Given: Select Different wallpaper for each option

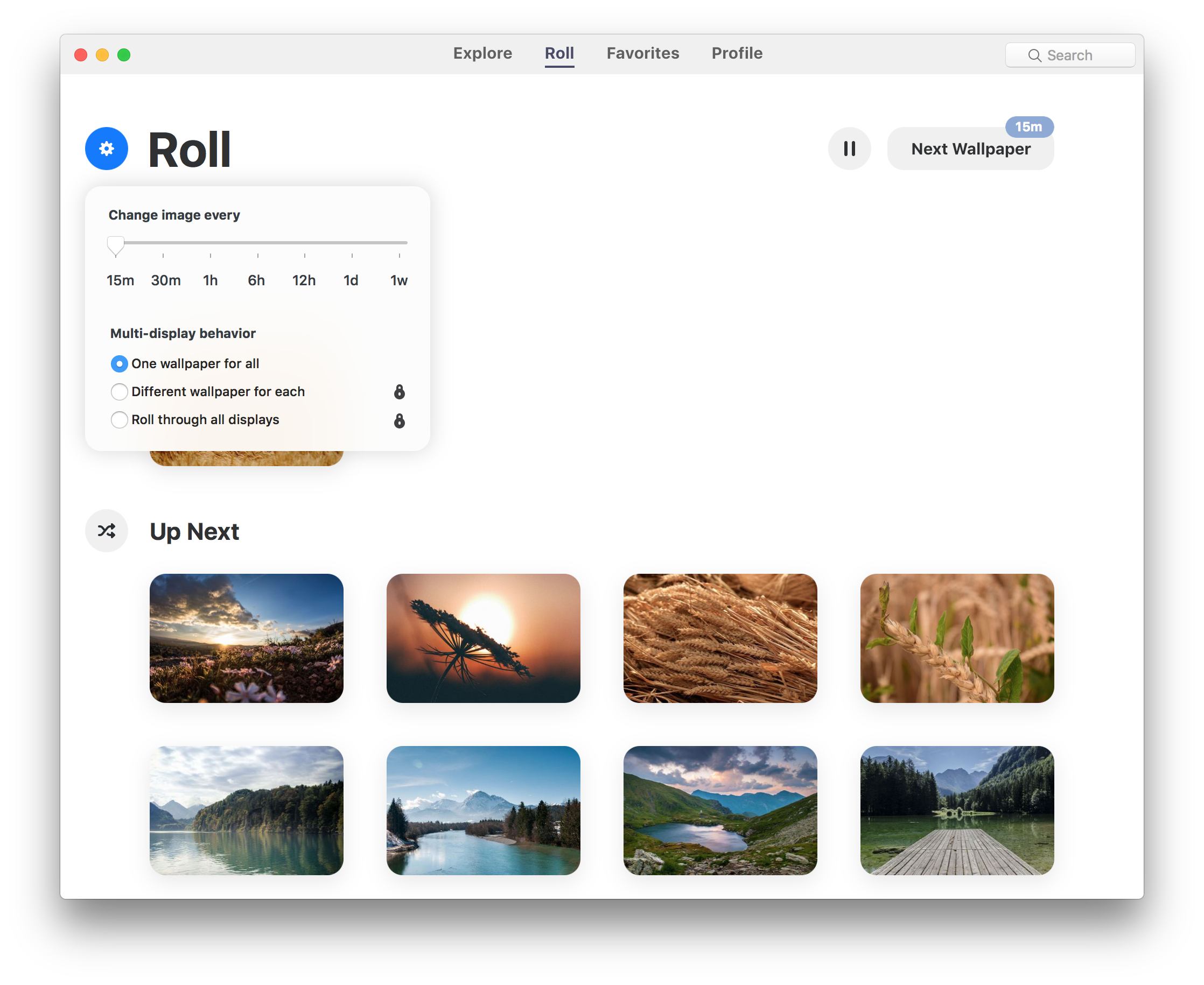Looking at the screenshot, I should [x=208, y=391].
